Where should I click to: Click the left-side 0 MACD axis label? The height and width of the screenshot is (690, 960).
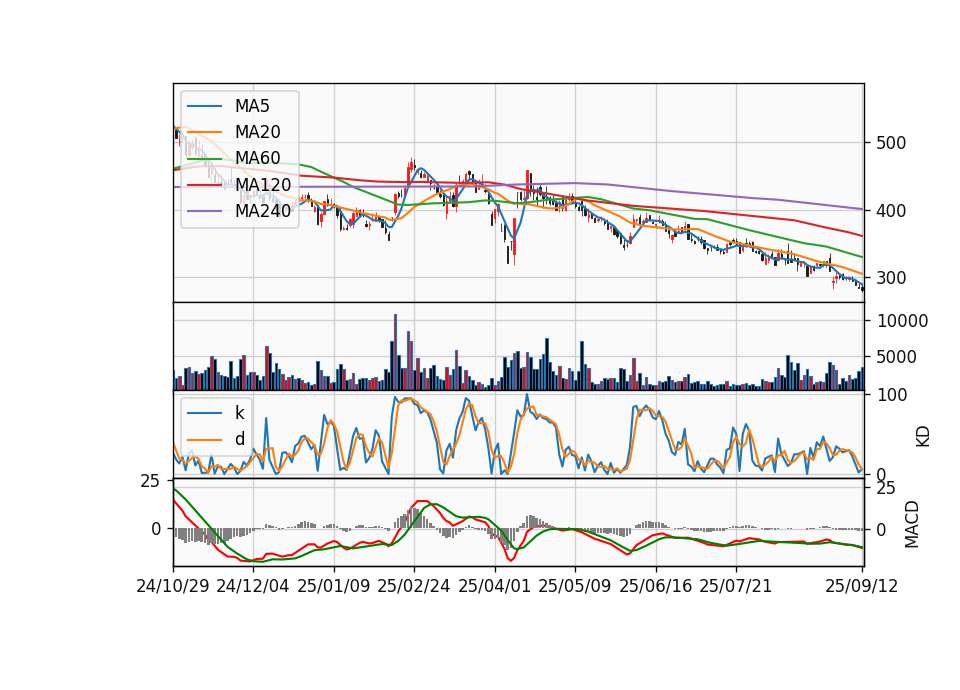156,529
